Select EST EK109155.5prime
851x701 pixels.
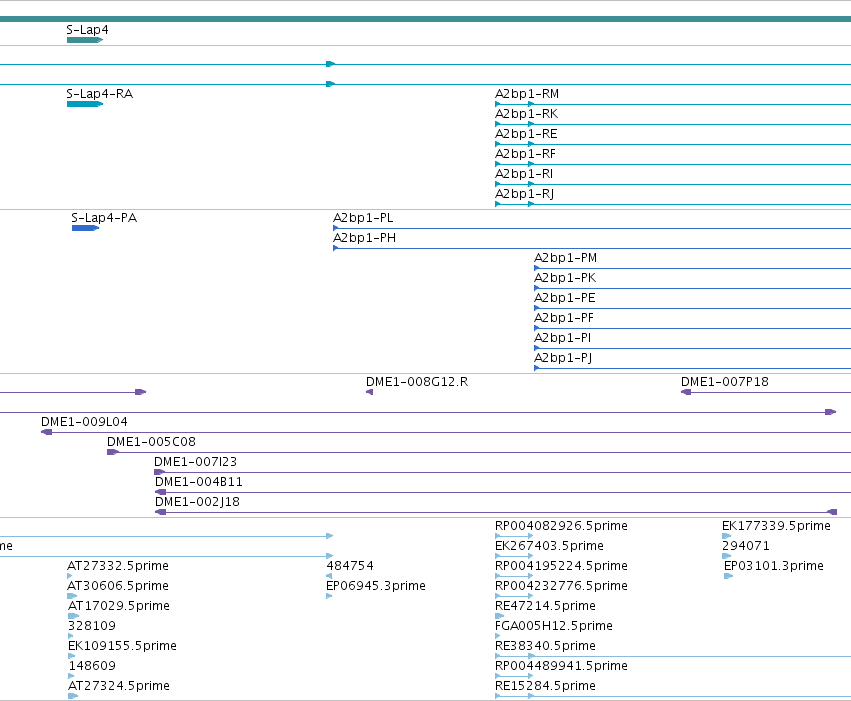pos(123,647)
